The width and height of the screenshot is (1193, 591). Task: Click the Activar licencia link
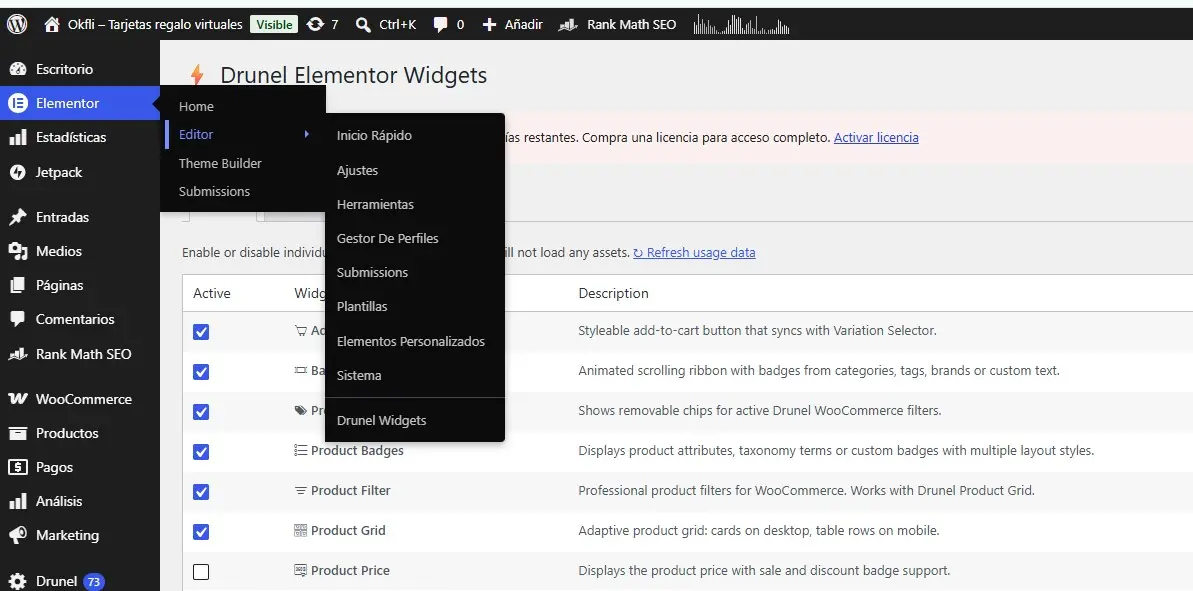[x=876, y=138]
